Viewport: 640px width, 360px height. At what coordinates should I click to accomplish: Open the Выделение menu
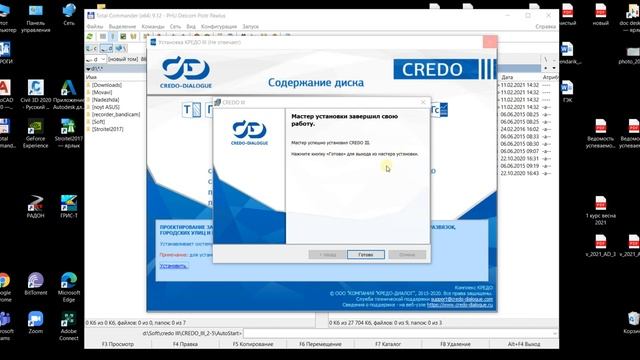coord(122,27)
